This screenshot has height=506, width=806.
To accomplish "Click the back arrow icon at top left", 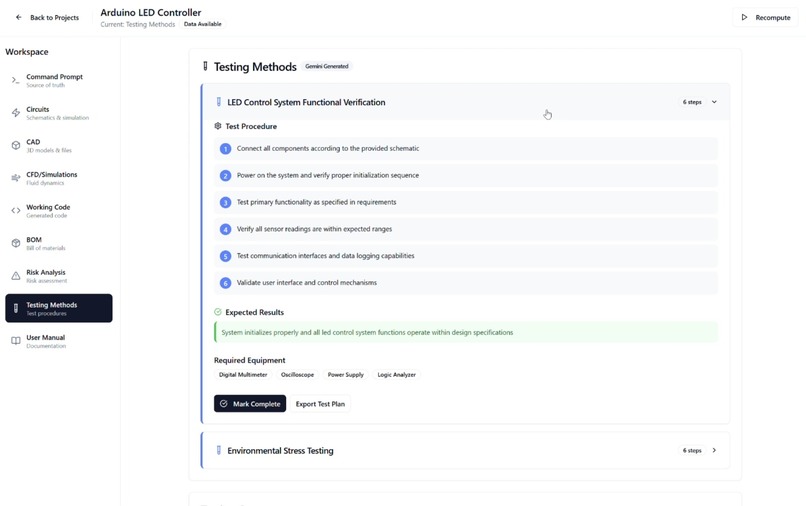I will click(19, 17).
